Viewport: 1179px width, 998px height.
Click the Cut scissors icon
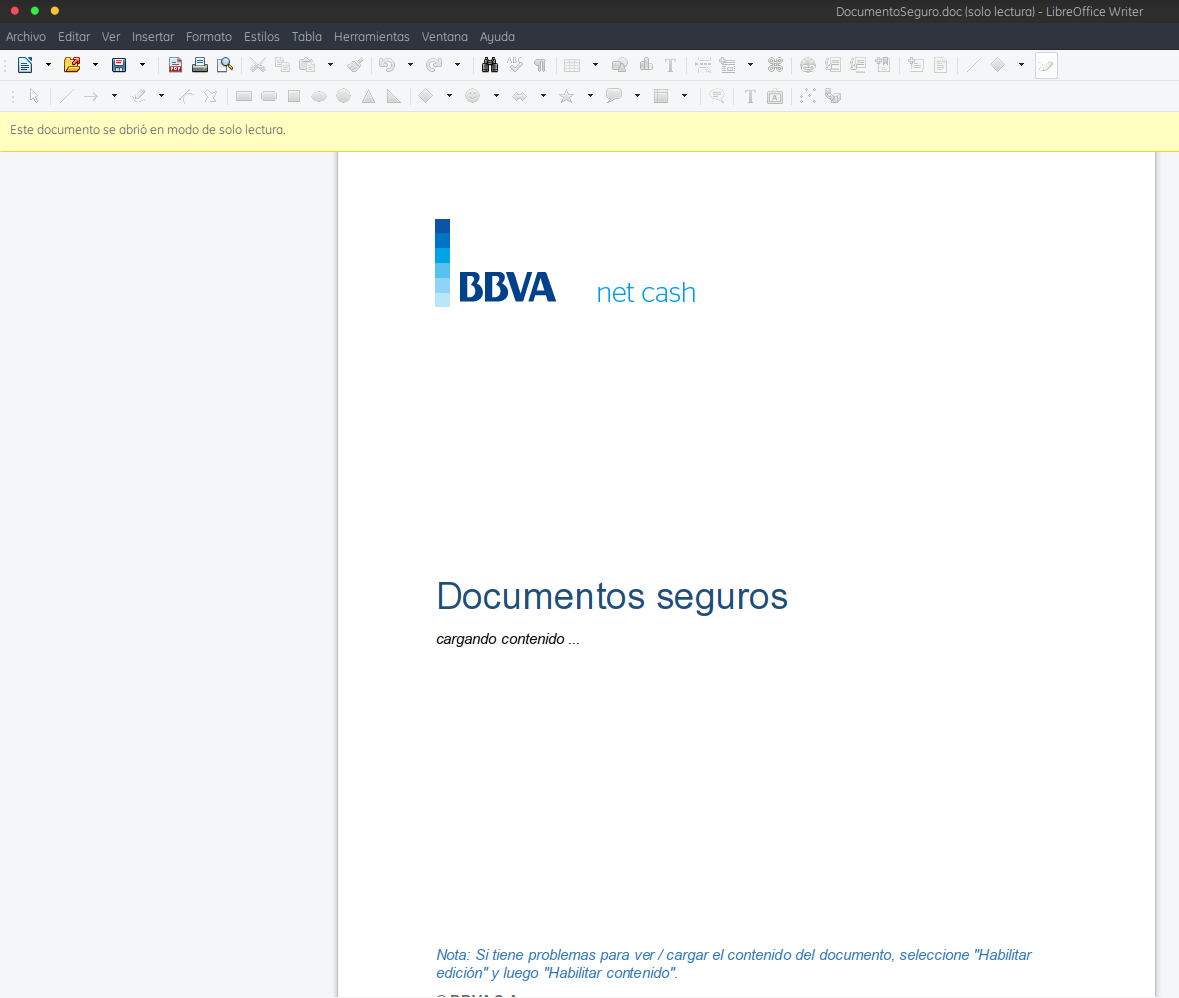pos(258,65)
